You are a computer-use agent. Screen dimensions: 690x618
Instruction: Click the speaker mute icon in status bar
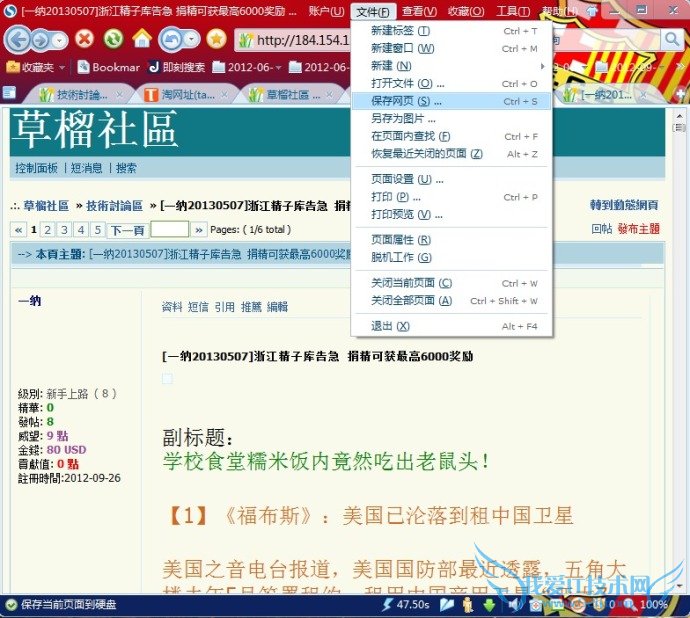click(x=514, y=605)
